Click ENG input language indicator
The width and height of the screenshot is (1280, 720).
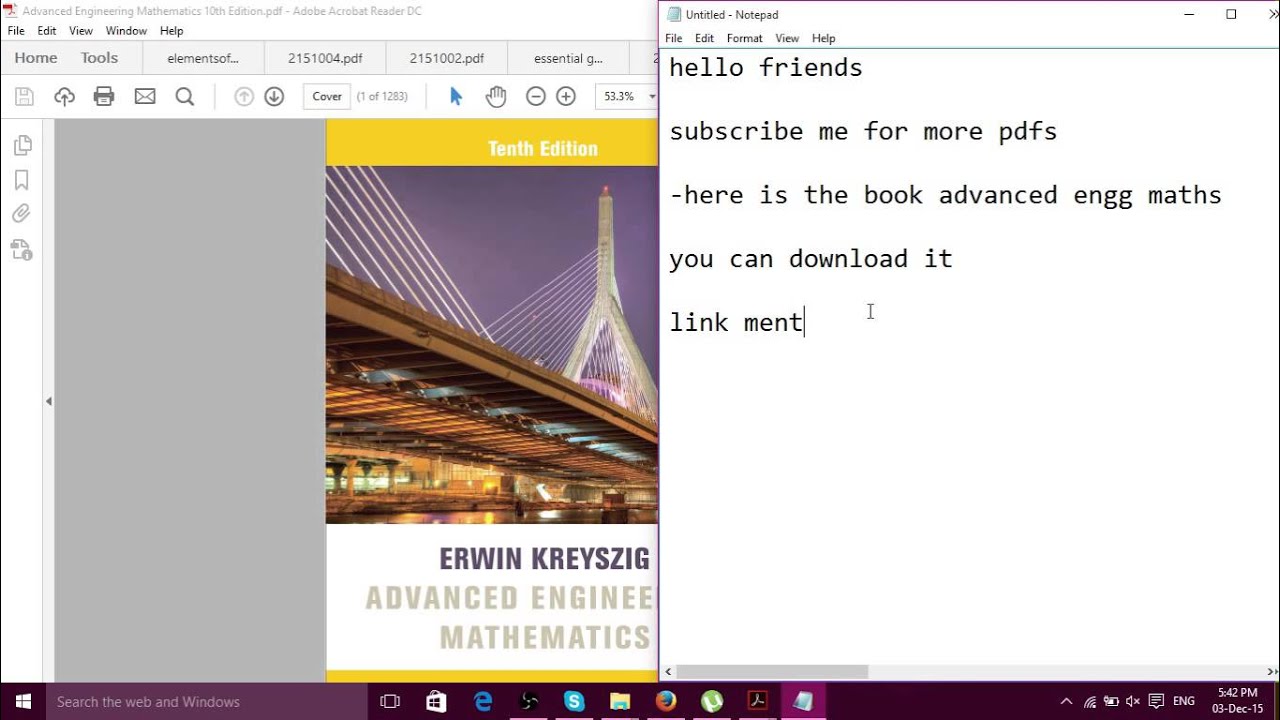click(x=1184, y=702)
